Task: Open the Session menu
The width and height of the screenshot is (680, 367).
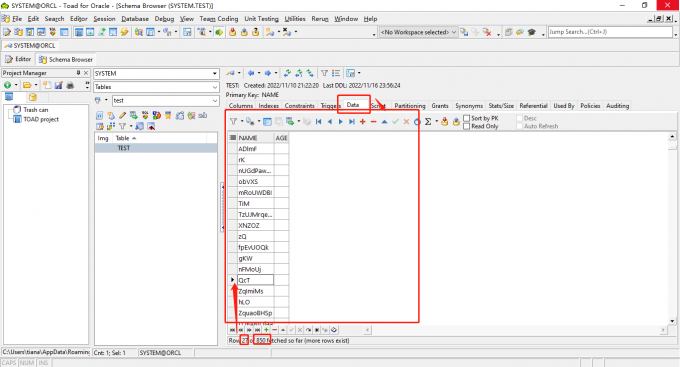Action: pyautogui.click(x=105, y=19)
